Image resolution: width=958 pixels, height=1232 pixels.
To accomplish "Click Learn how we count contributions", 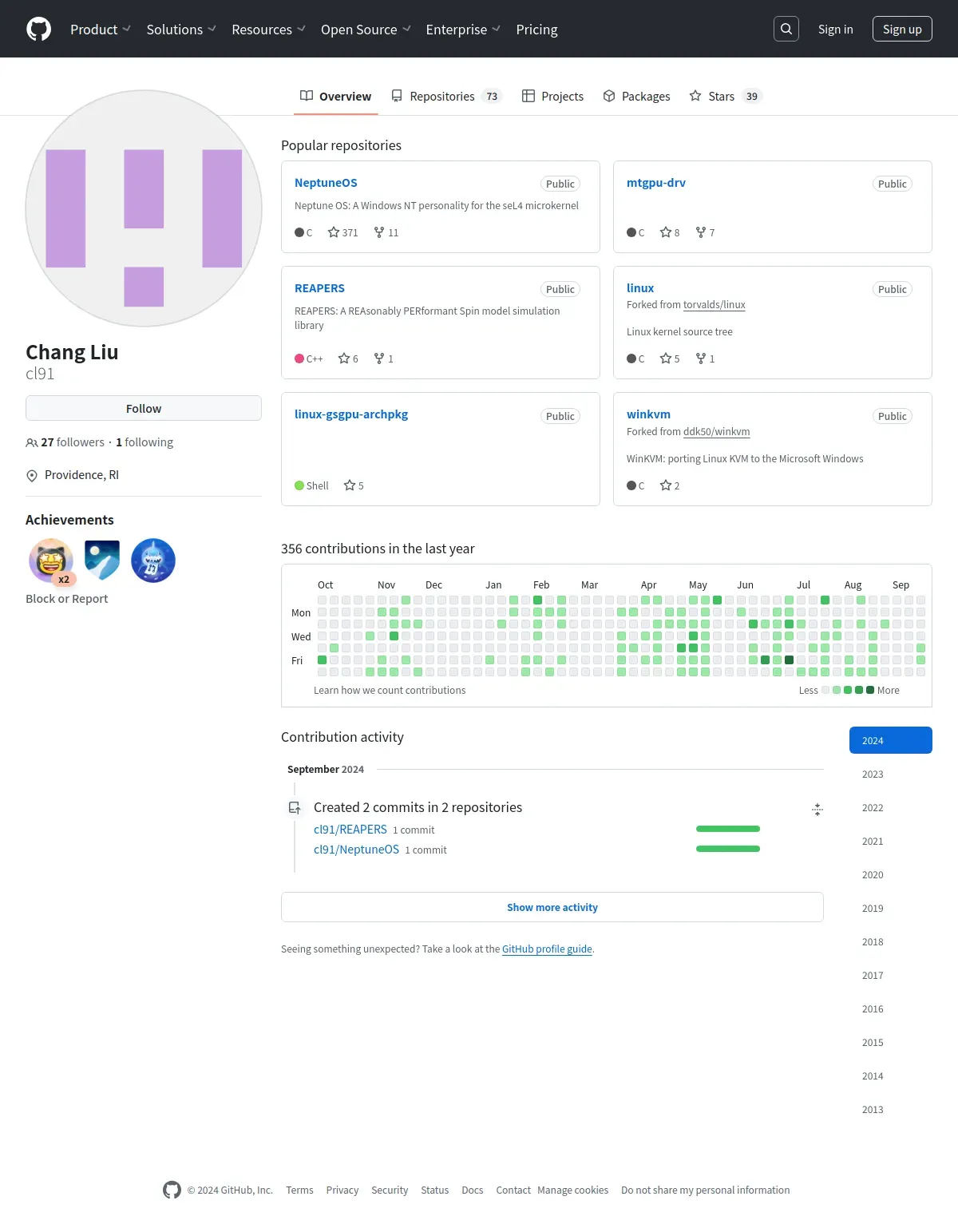I will (x=390, y=691).
